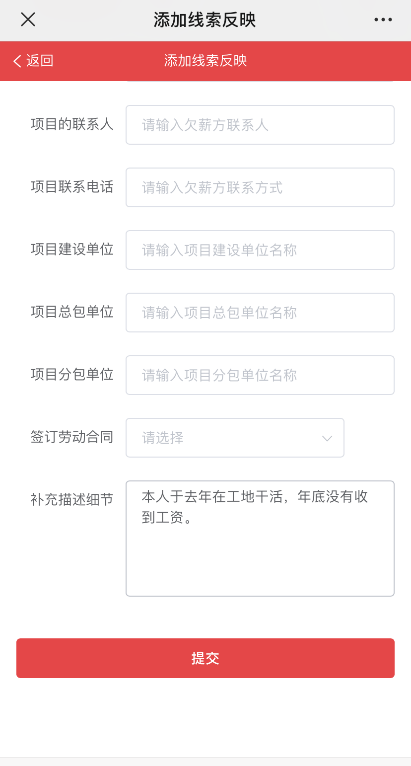
Task: Tap the 项目联系电话 label
Action: (x=72, y=187)
